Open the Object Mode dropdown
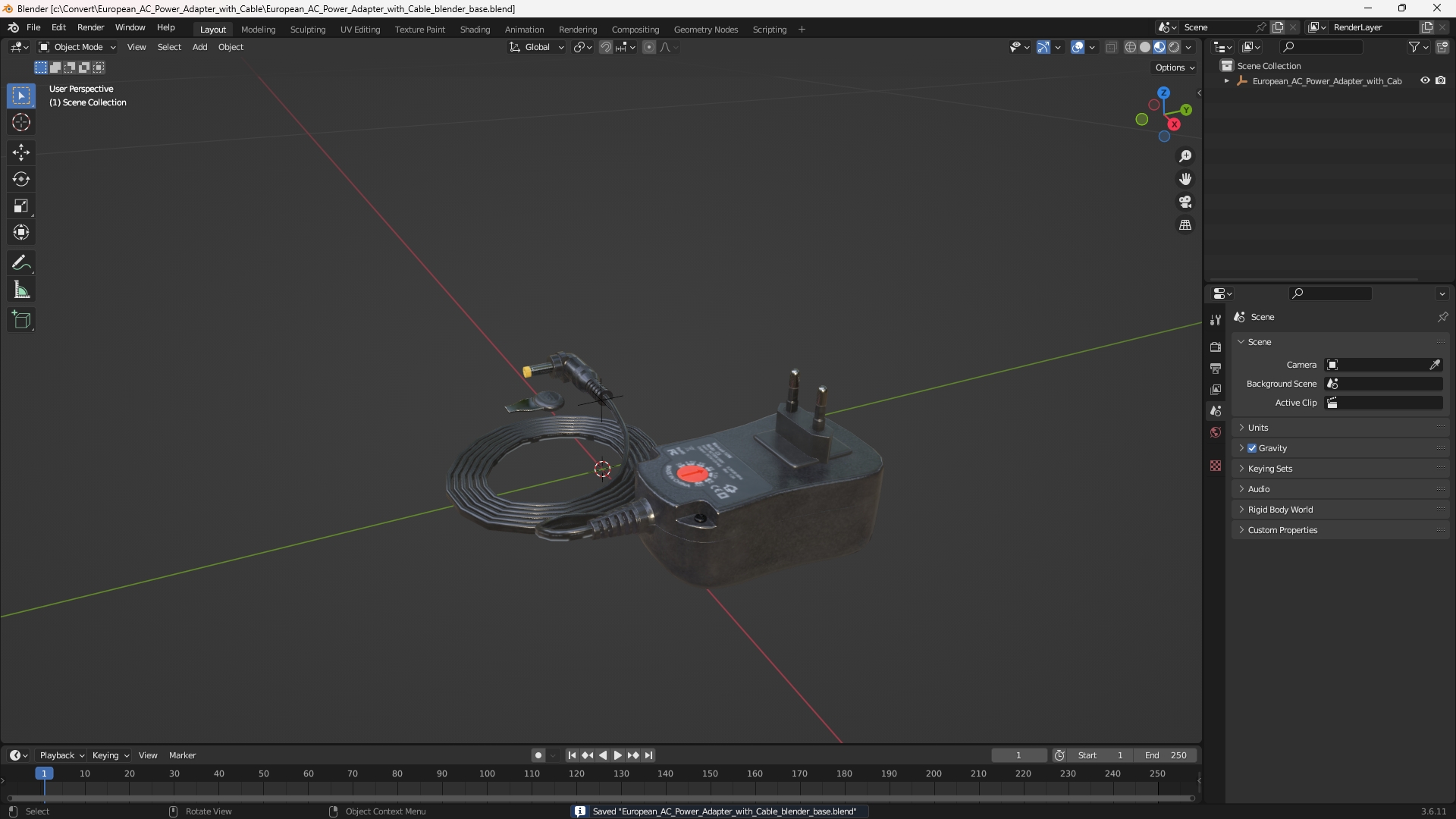Viewport: 1456px width, 819px height. pos(77,47)
